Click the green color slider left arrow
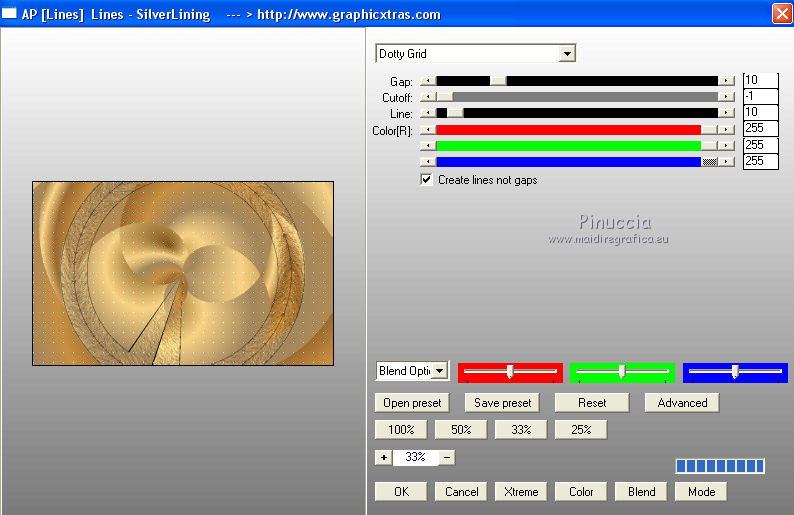 coord(428,146)
